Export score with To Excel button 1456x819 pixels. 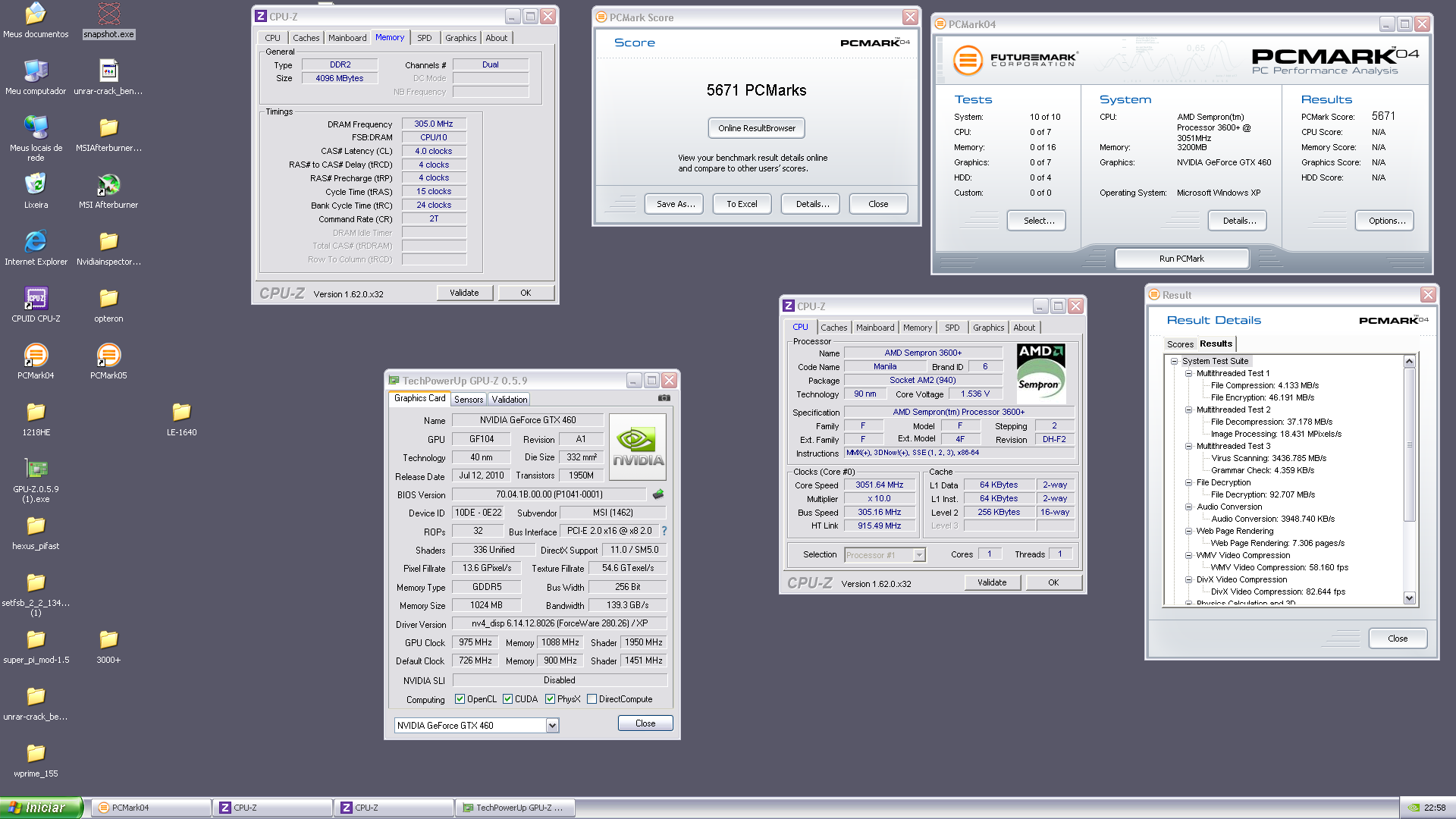coord(742,204)
